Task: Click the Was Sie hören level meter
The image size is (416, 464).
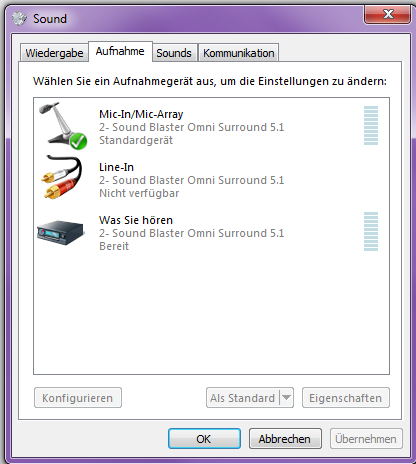Action: [x=371, y=232]
